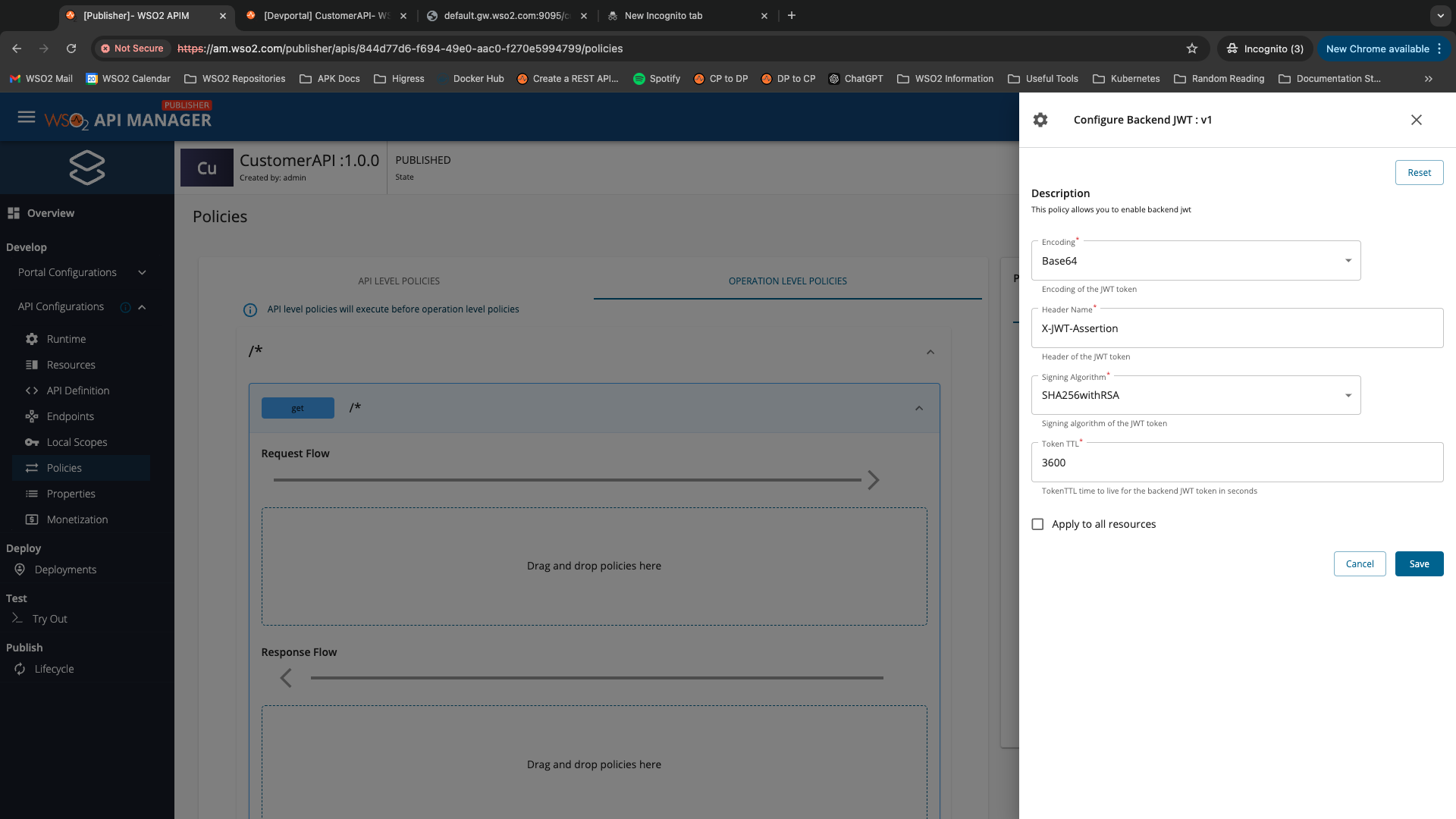
Task: Open the APK Docs bookmark folder
Action: (x=330, y=79)
